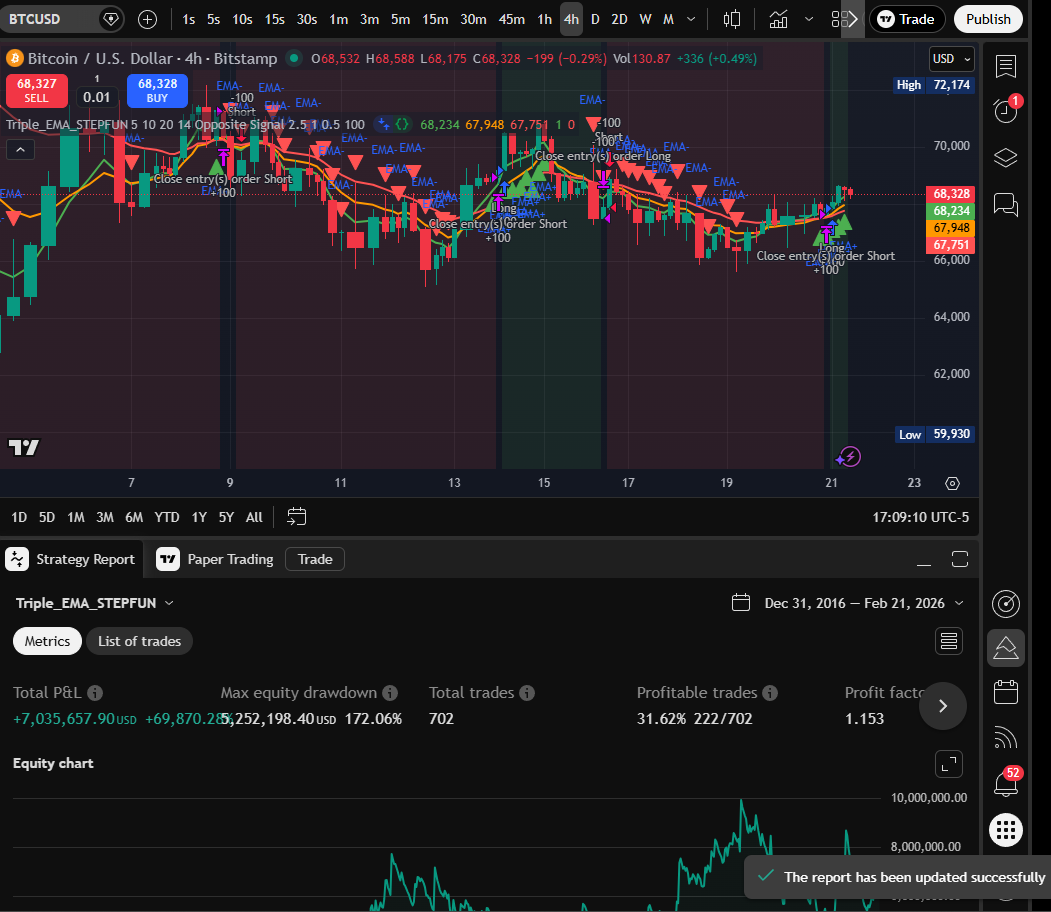Viewport: 1051px width, 912px height.
Task: Open the notifications bell showing 52
Action: click(x=1004, y=784)
